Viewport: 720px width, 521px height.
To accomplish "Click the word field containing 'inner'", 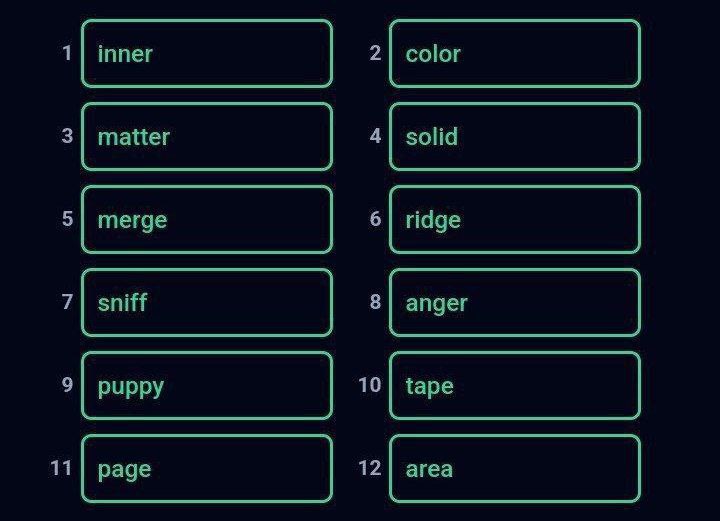I will click(207, 53).
